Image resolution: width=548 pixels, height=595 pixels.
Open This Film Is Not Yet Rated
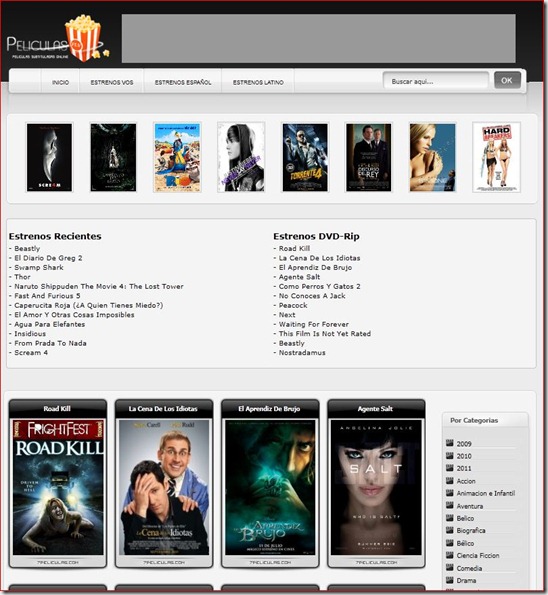point(324,334)
